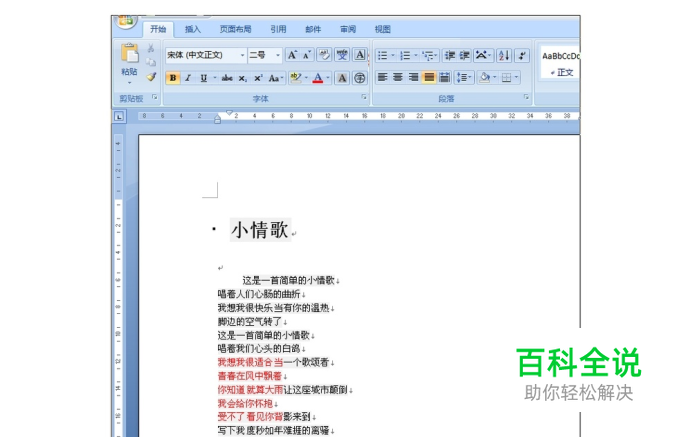
Task: Click the Grow Font icon
Action: coord(292,55)
